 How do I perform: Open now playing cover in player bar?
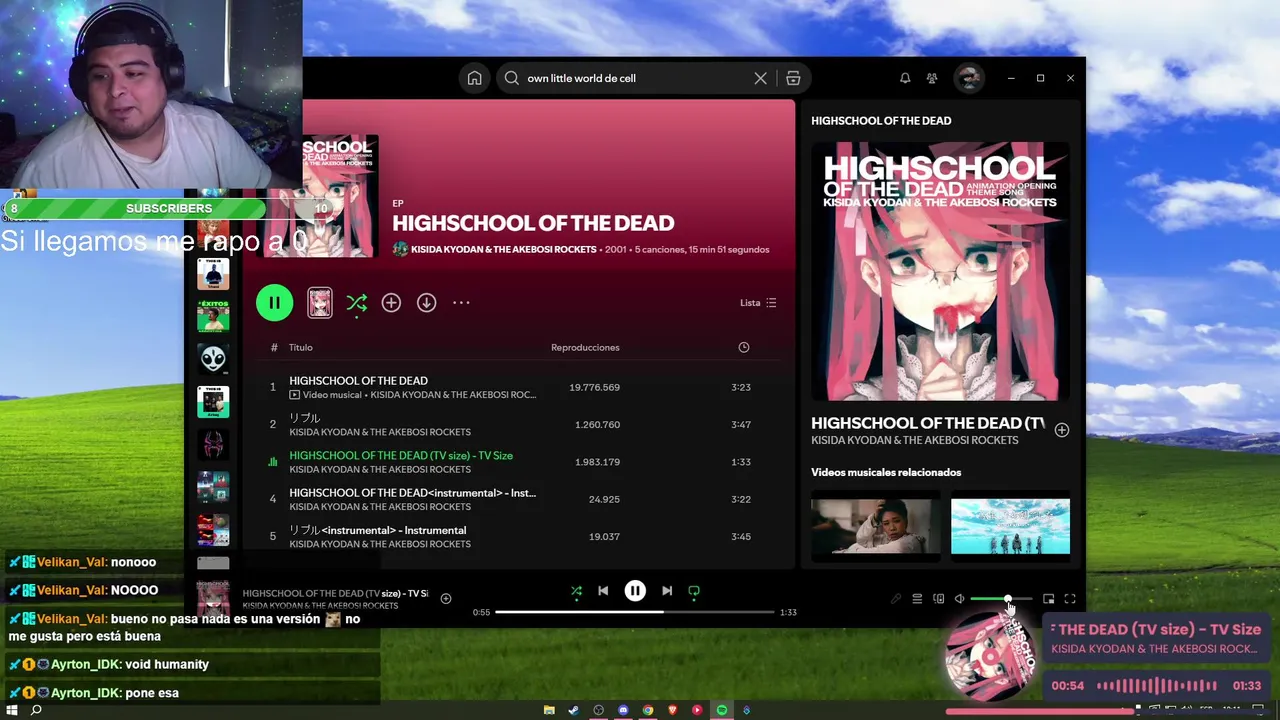point(213,598)
